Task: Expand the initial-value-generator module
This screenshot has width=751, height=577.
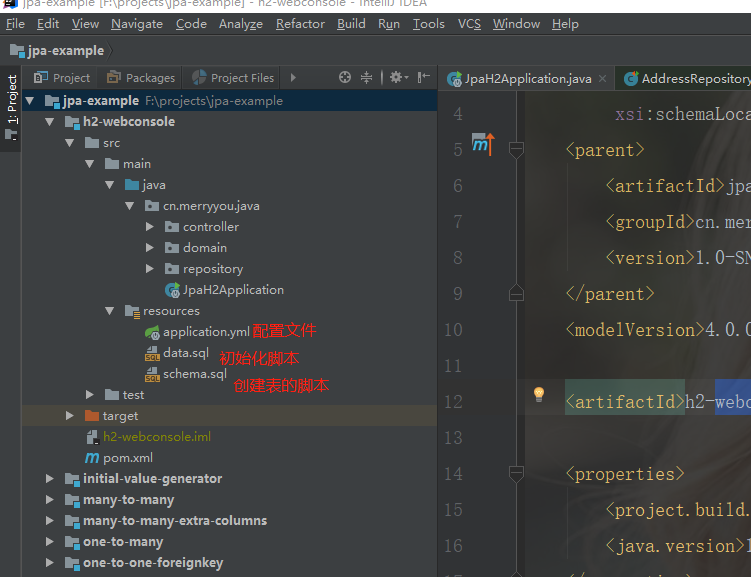Action: (49, 478)
